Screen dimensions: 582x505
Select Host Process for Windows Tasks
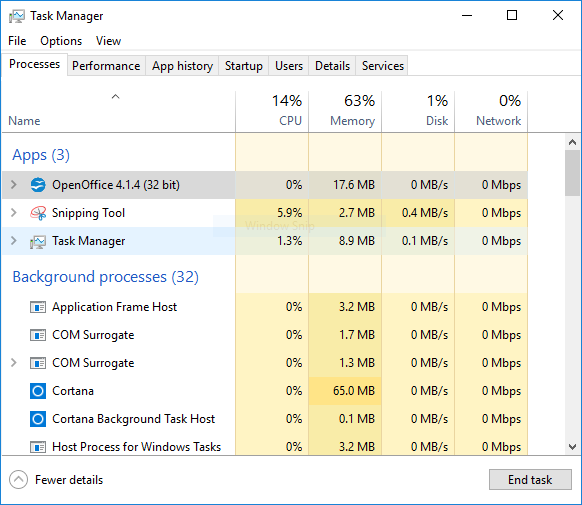(136, 447)
